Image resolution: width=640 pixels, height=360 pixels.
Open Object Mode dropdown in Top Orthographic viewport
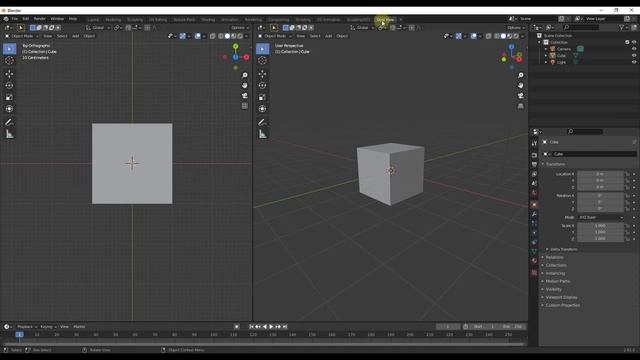22,36
